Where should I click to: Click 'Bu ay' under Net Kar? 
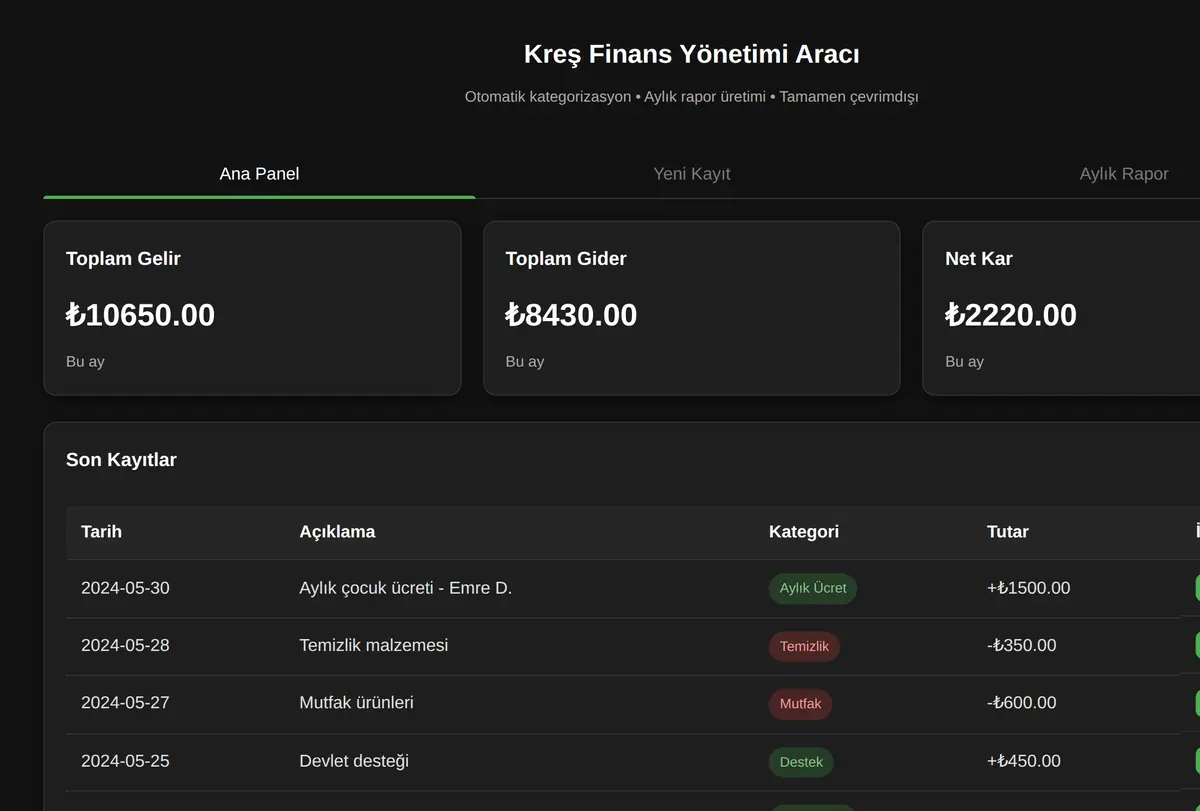click(964, 362)
